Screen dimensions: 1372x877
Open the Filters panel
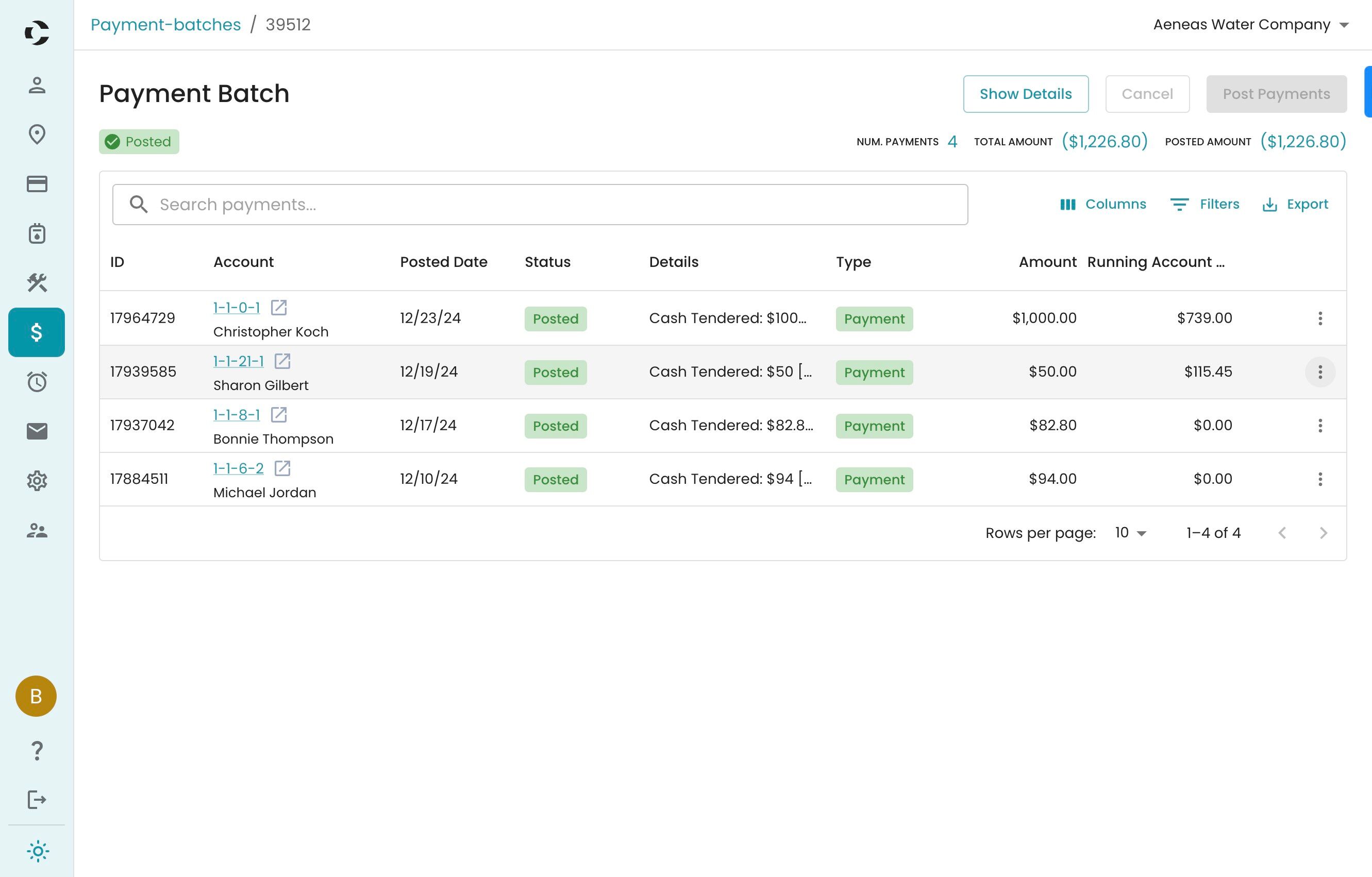click(1204, 205)
